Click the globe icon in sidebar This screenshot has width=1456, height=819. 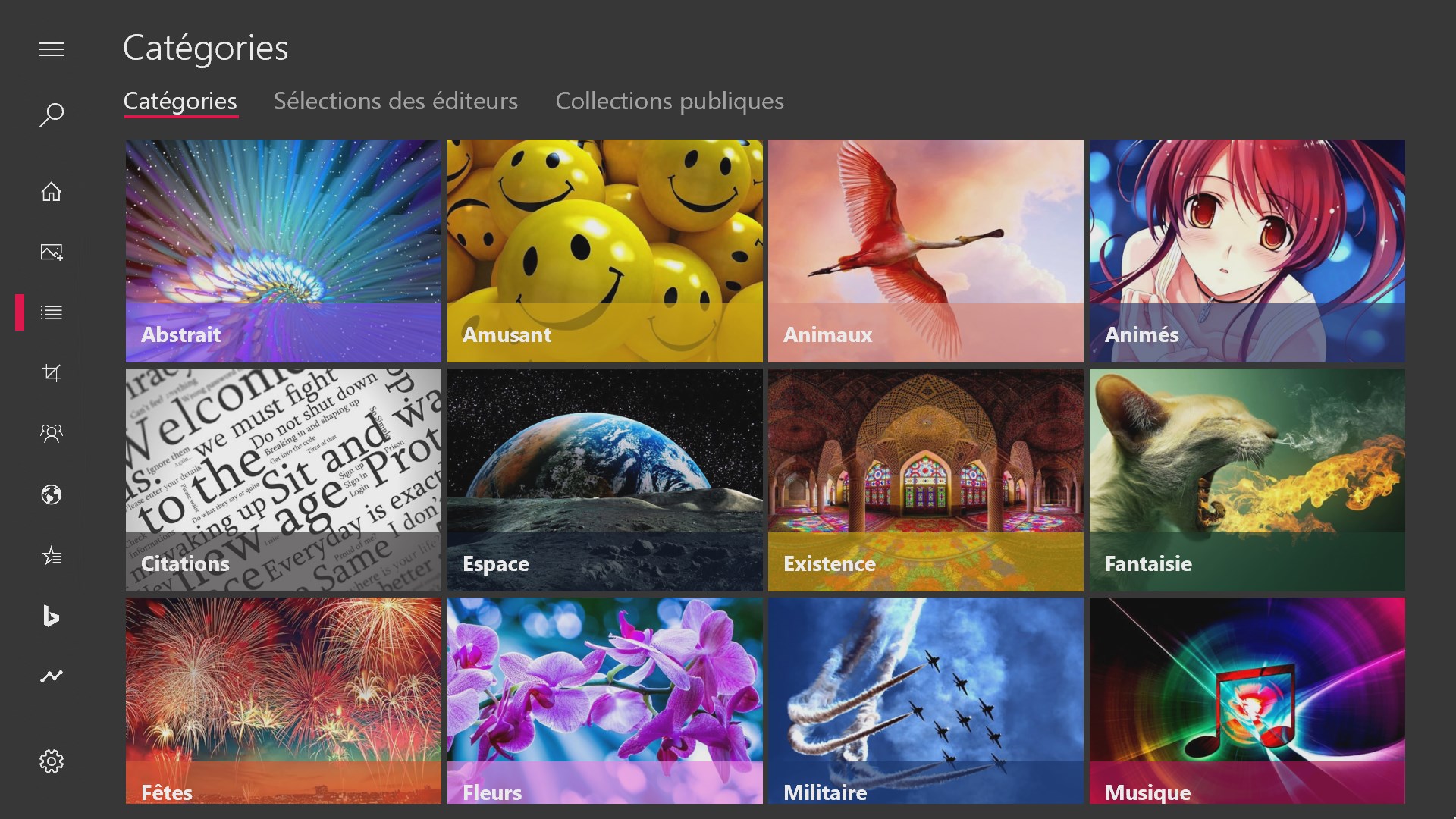(x=52, y=495)
